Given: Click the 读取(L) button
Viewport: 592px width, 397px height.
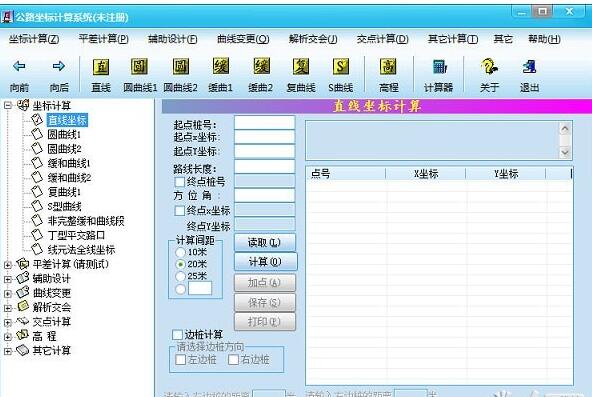Looking at the screenshot, I should click(265, 242).
